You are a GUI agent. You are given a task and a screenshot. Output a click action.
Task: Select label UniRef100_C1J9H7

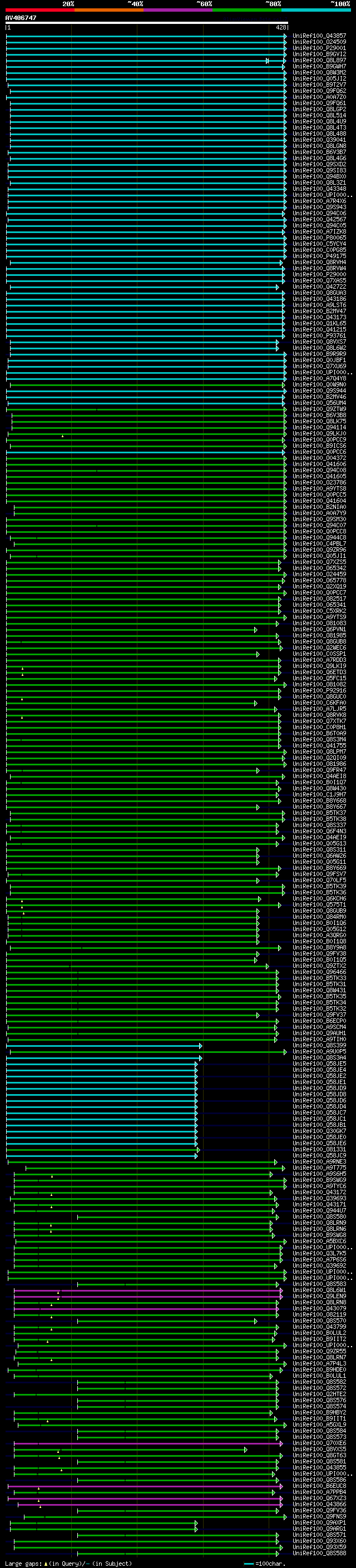(319, 795)
